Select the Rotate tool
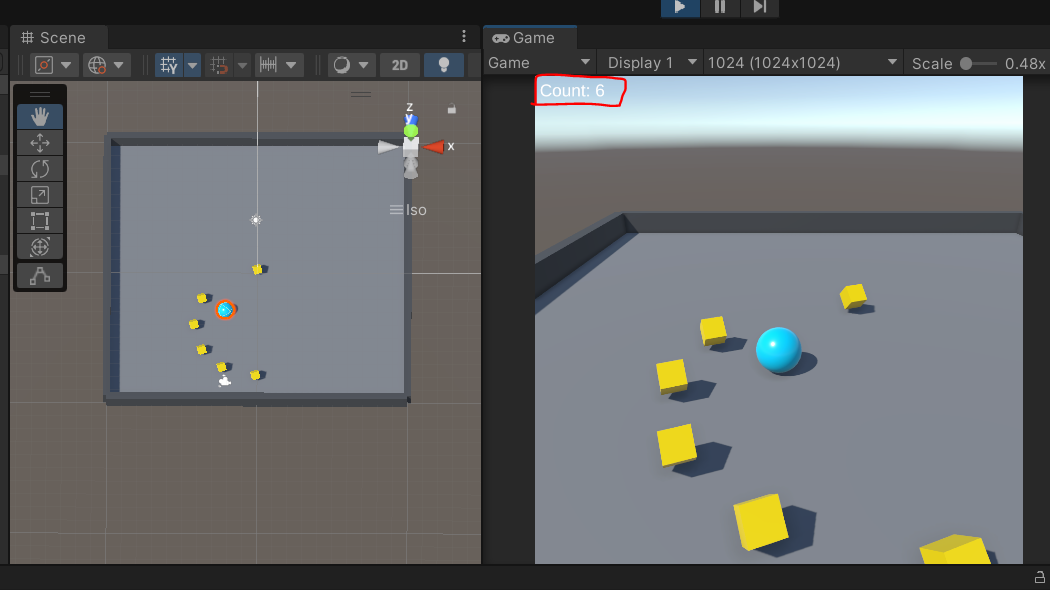 (40, 169)
